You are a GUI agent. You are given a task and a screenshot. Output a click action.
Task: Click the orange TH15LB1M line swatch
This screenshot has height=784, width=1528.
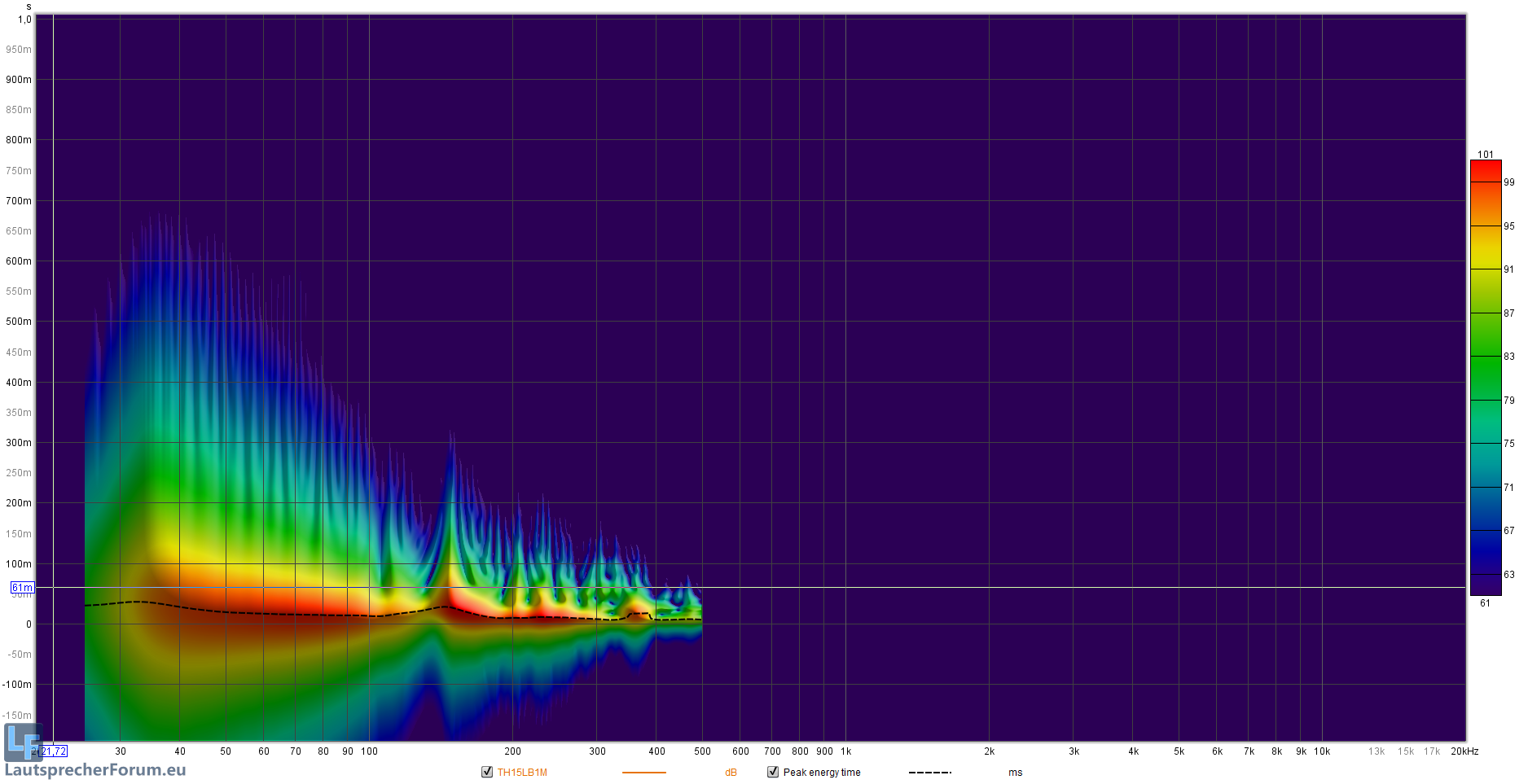click(x=643, y=773)
